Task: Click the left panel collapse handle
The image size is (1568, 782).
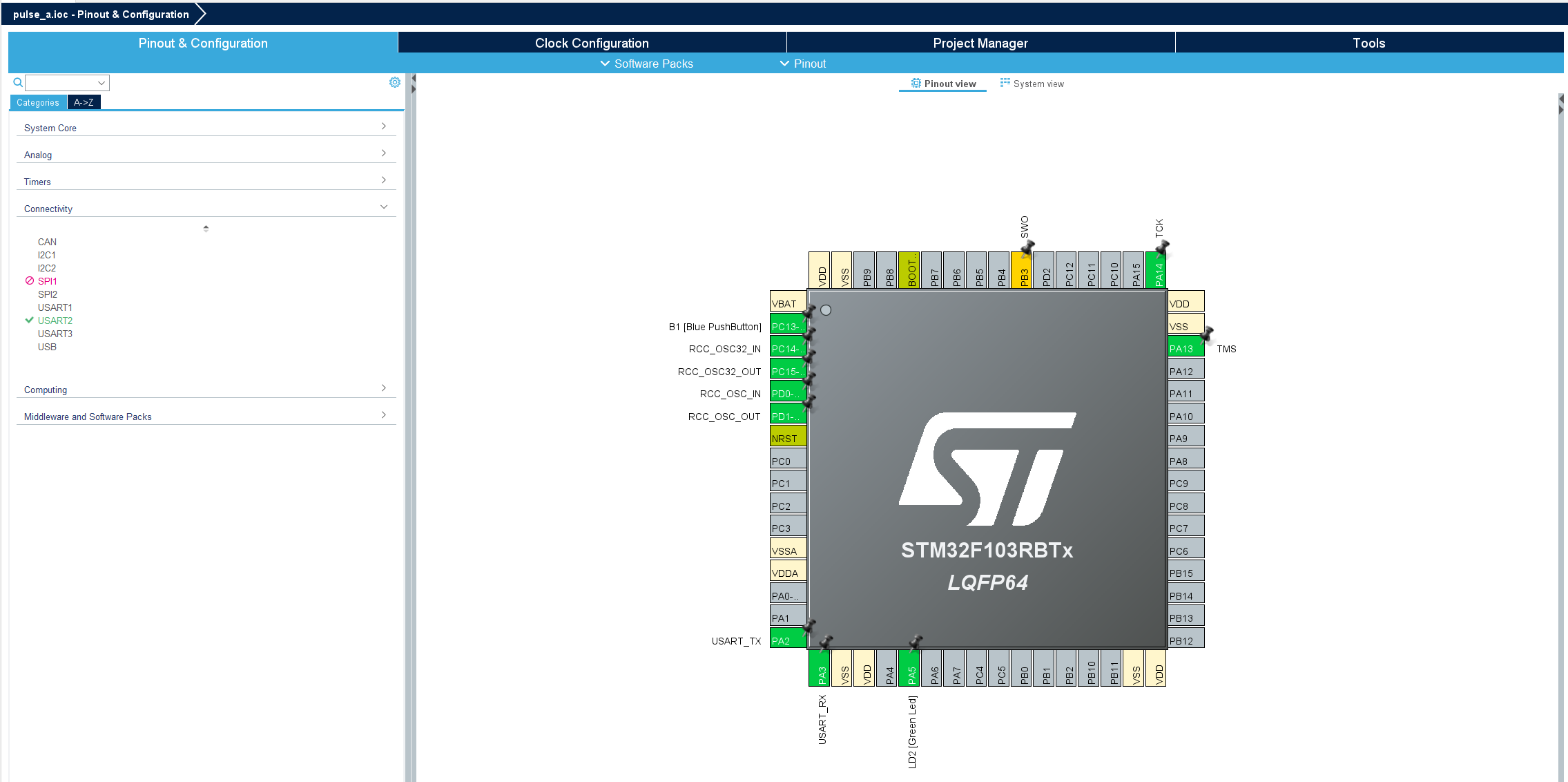Action: pos(413,85)
